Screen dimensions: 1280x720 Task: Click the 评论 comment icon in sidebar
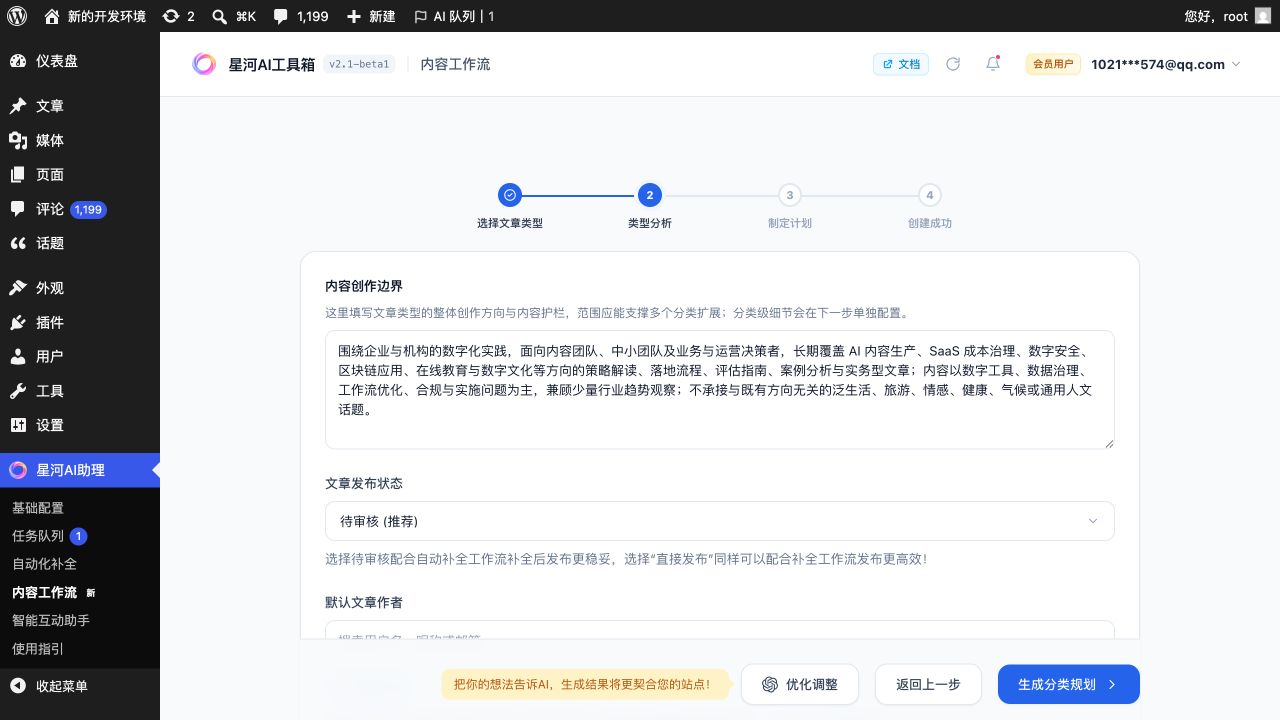tap(18, 209)
